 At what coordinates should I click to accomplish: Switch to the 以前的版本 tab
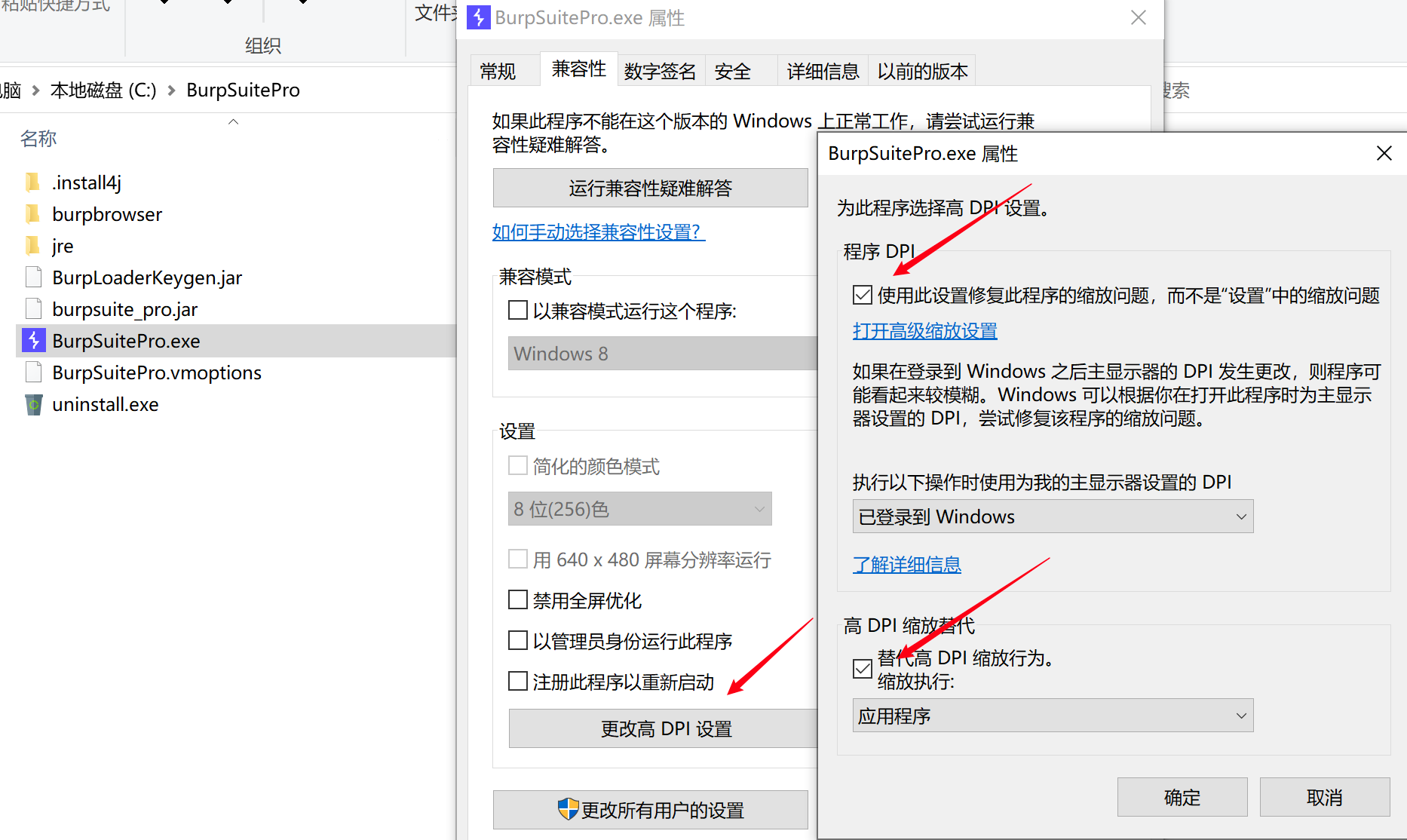coord(922,72)
